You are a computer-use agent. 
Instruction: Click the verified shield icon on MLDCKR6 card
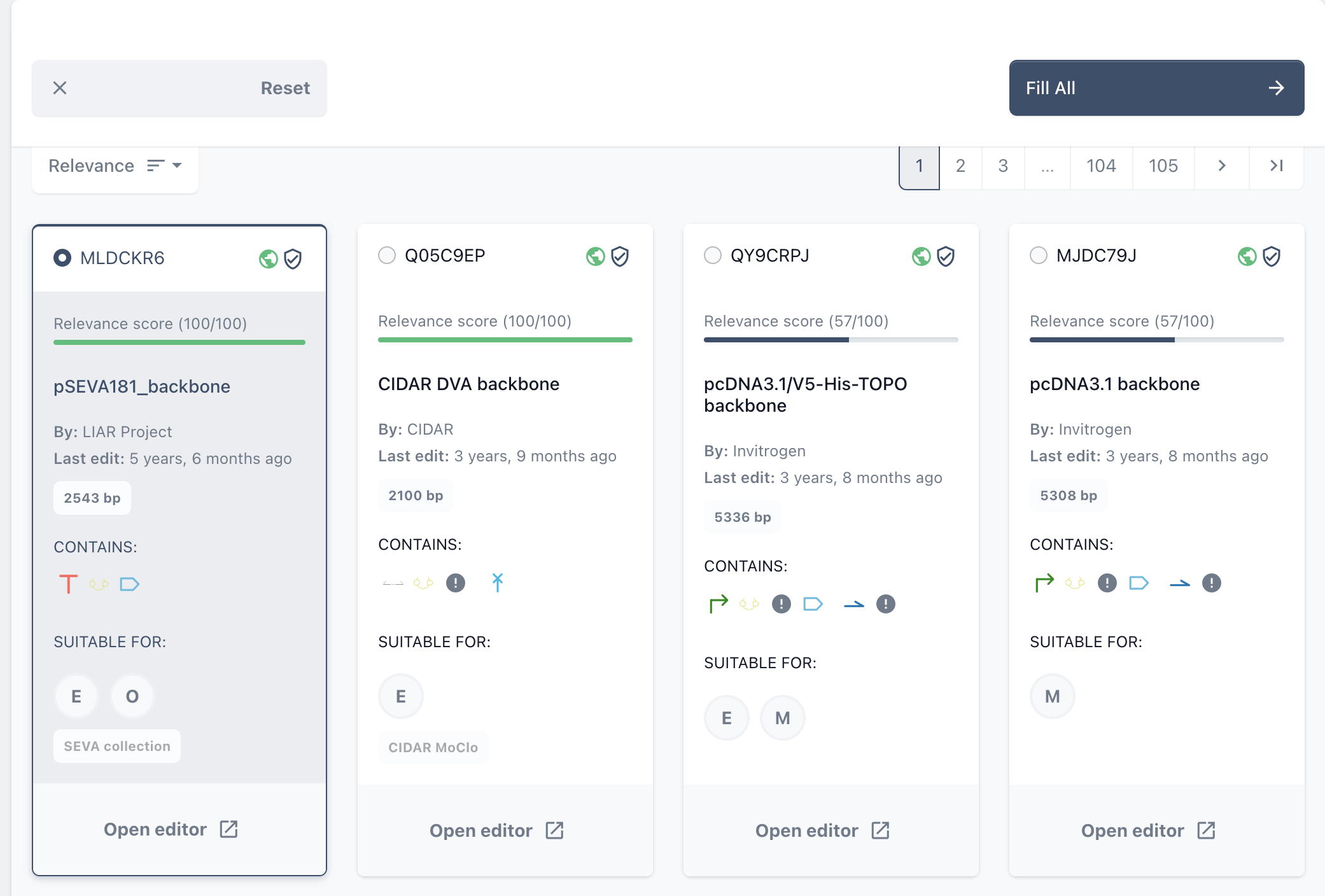point(293,259)
